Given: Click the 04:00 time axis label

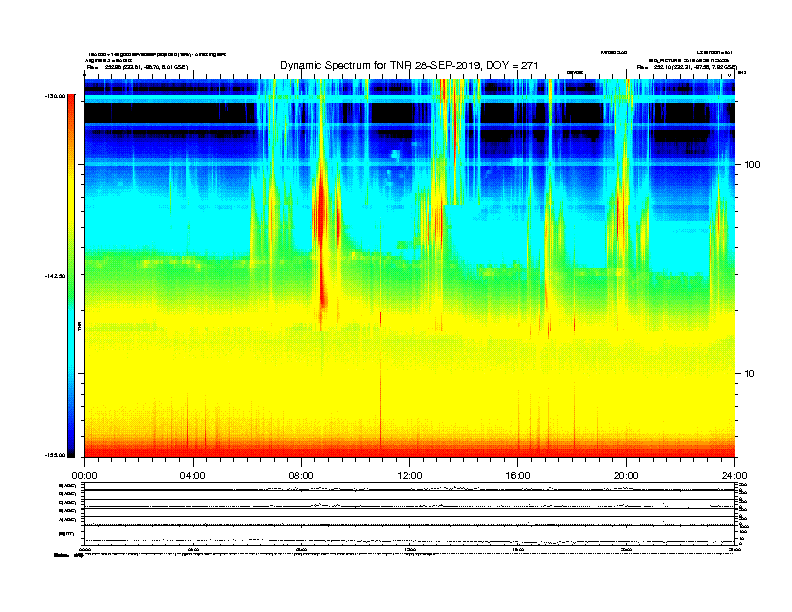Looking at the screenshot, I should pyautogui.click(x=192, y=476).
